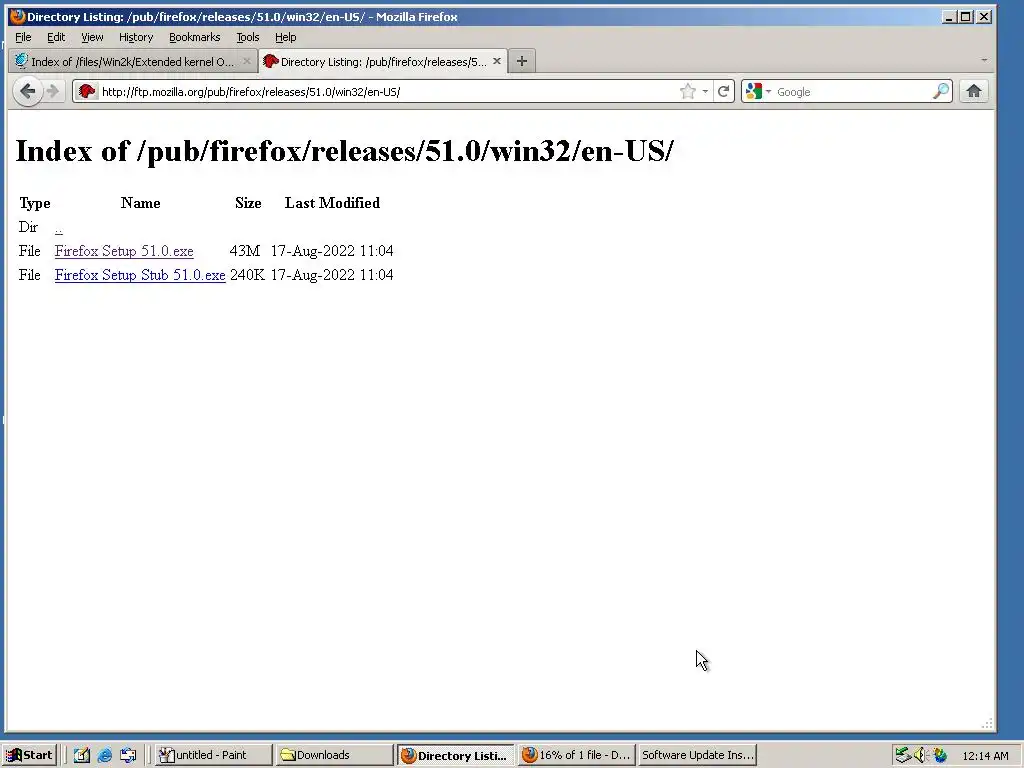Click the address bar URL field
This screenshot has height=768, width=1024.
(x=388, y=91)
